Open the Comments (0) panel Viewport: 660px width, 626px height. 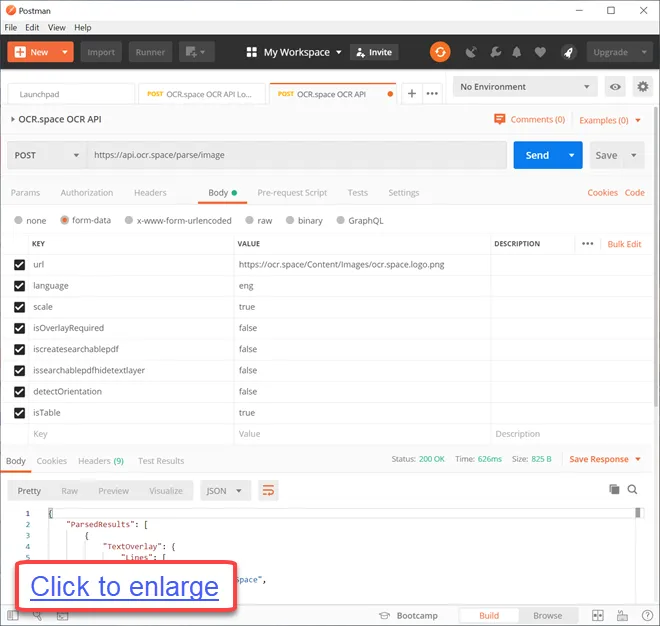tap(529, 120)
